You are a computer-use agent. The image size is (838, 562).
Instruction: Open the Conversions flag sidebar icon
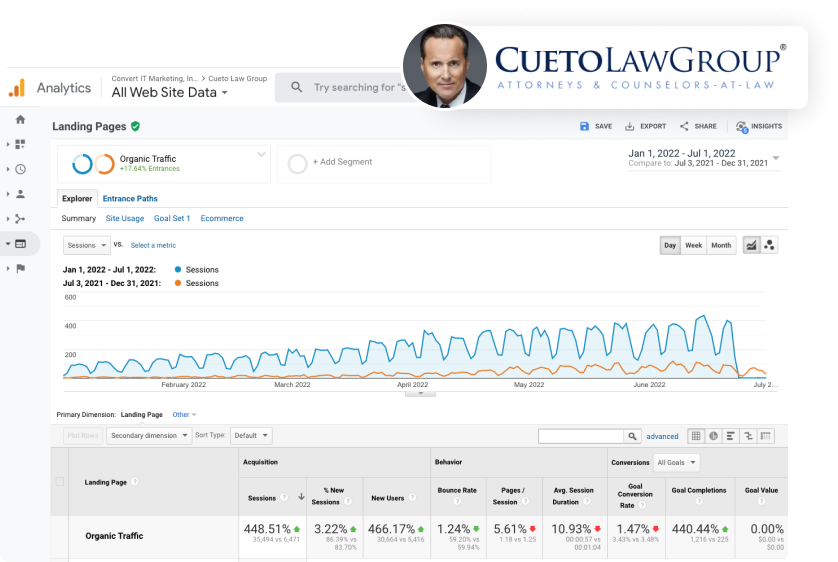pyautogui.click(x=20, y=268)
